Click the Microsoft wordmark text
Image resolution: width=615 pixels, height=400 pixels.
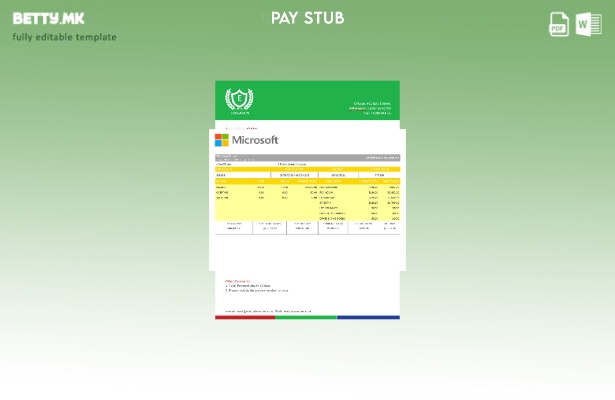click(x=255, y=140)
